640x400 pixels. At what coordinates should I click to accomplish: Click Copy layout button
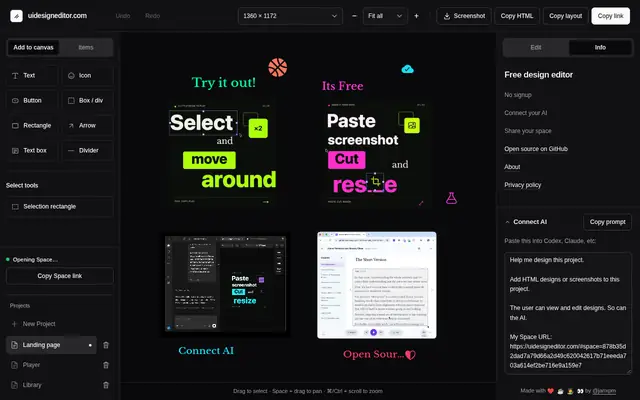pos(565,16)
